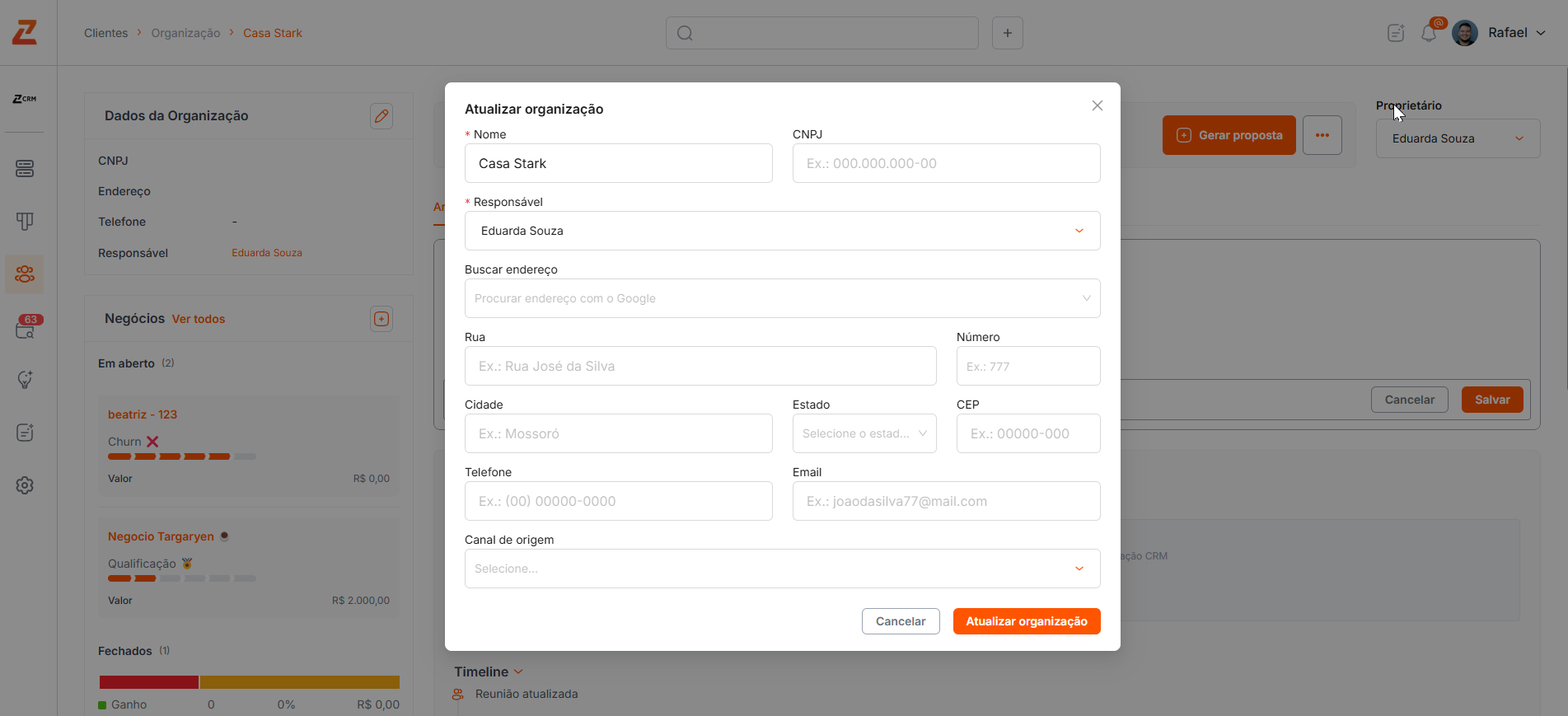Open the Buscar endereço Google dropdown
This screenshot has height=716, width=1568.
(x=782, y=298)
